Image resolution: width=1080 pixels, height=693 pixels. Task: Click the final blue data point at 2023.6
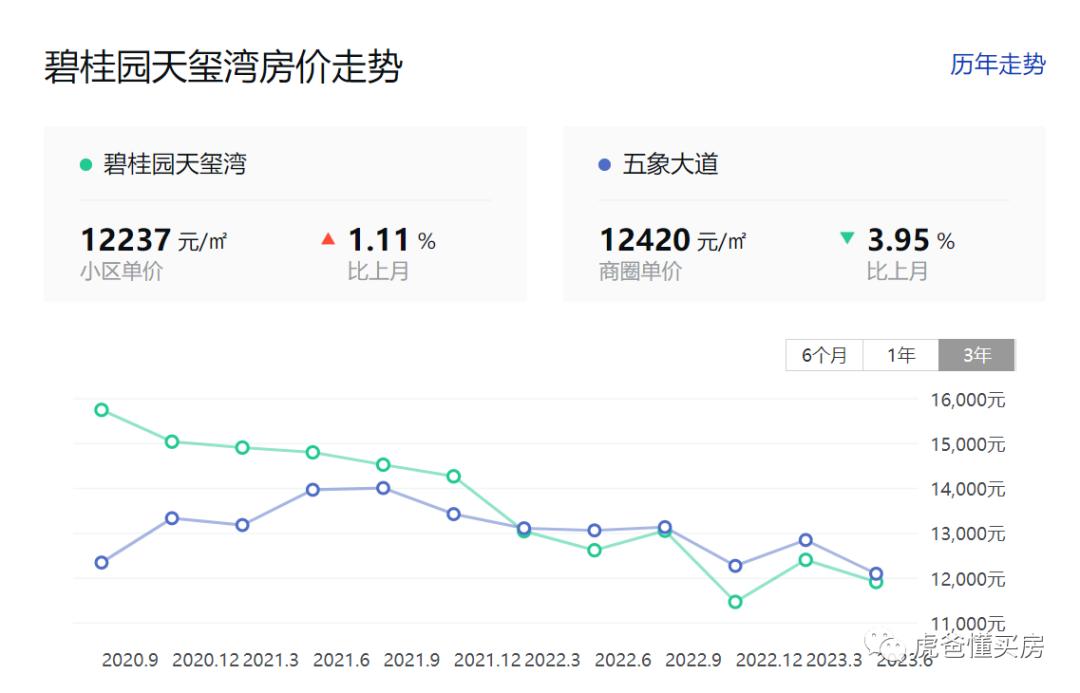coord(876,573)
